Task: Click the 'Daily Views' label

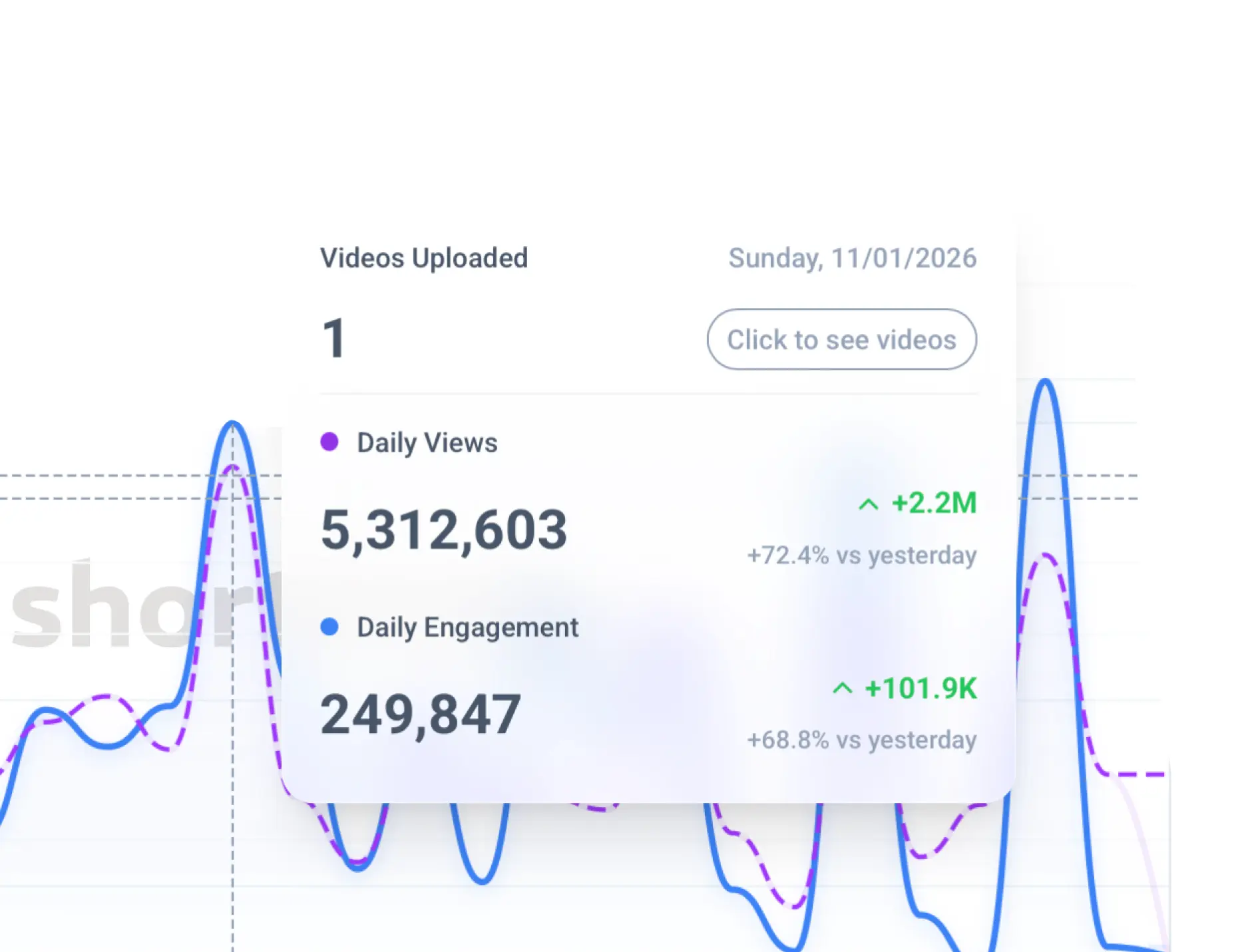Action: 427,442
